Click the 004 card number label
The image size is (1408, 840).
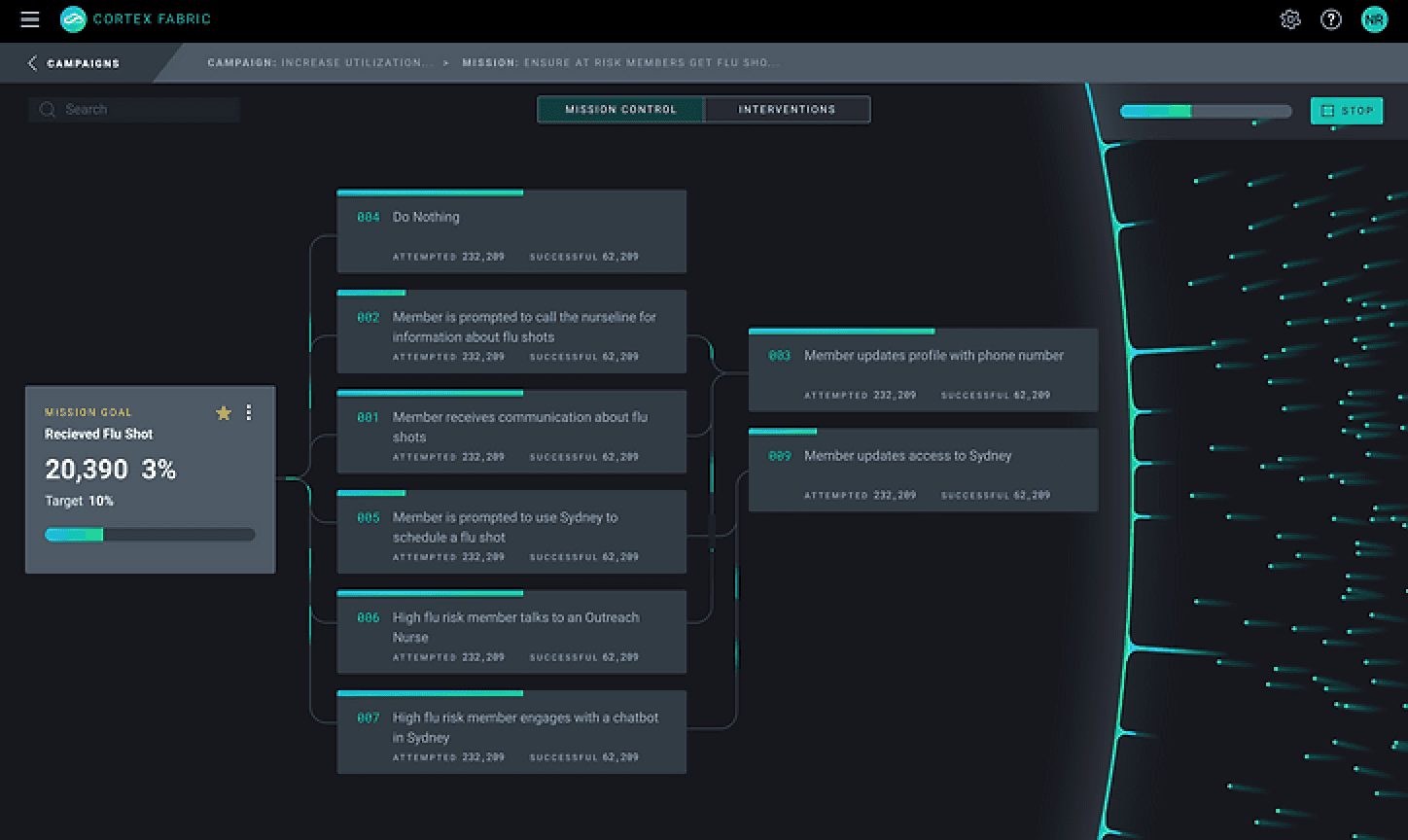tap(369, 218)
